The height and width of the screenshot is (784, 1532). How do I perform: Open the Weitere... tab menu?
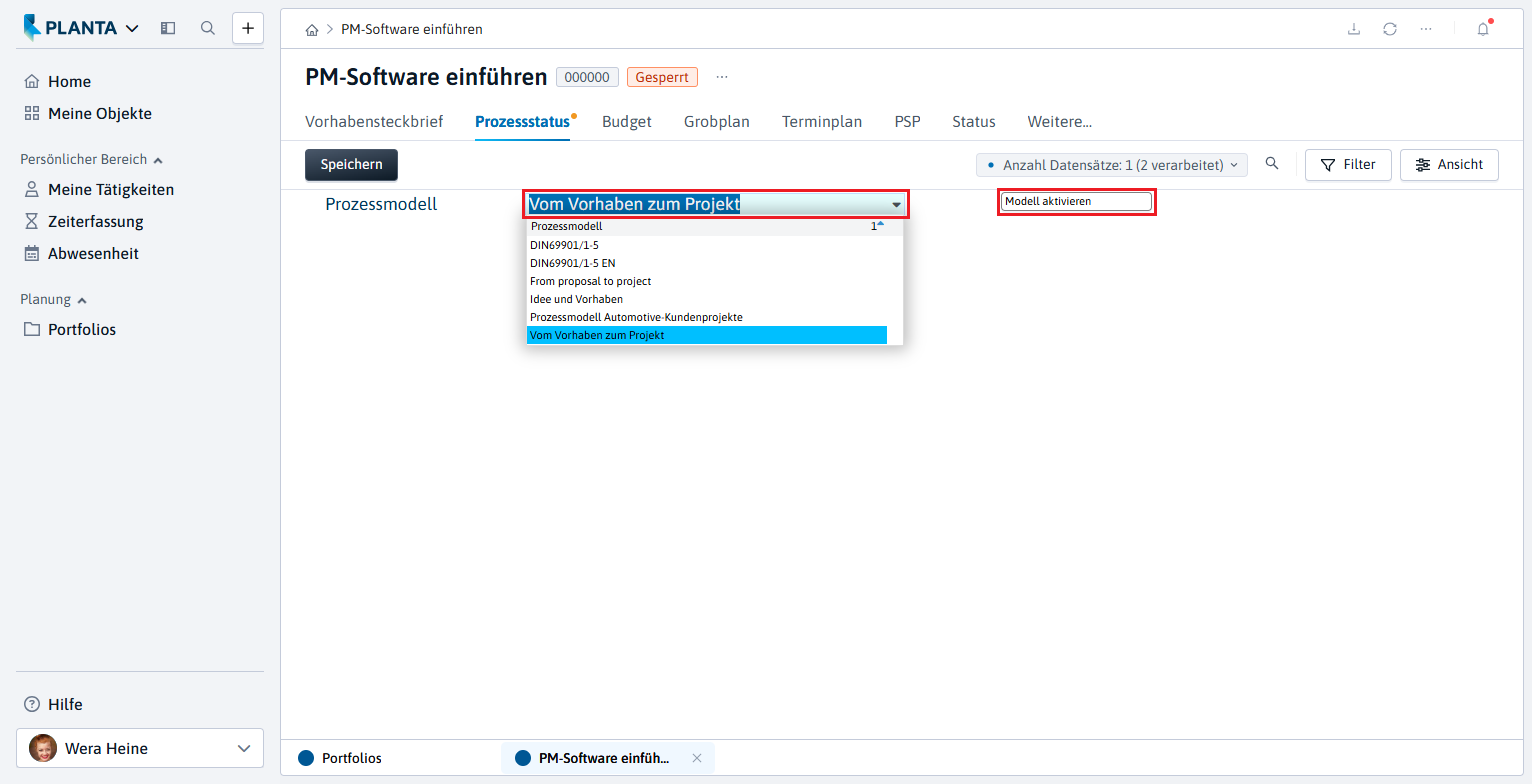pyautogui.click(x=1060, y=122)
